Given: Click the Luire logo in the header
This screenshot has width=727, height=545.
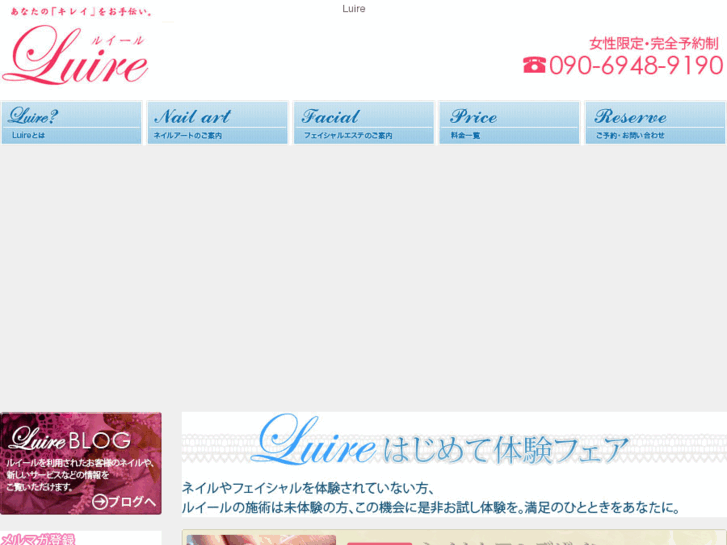Looking at the screenshot, I should [x=76, y=55].
